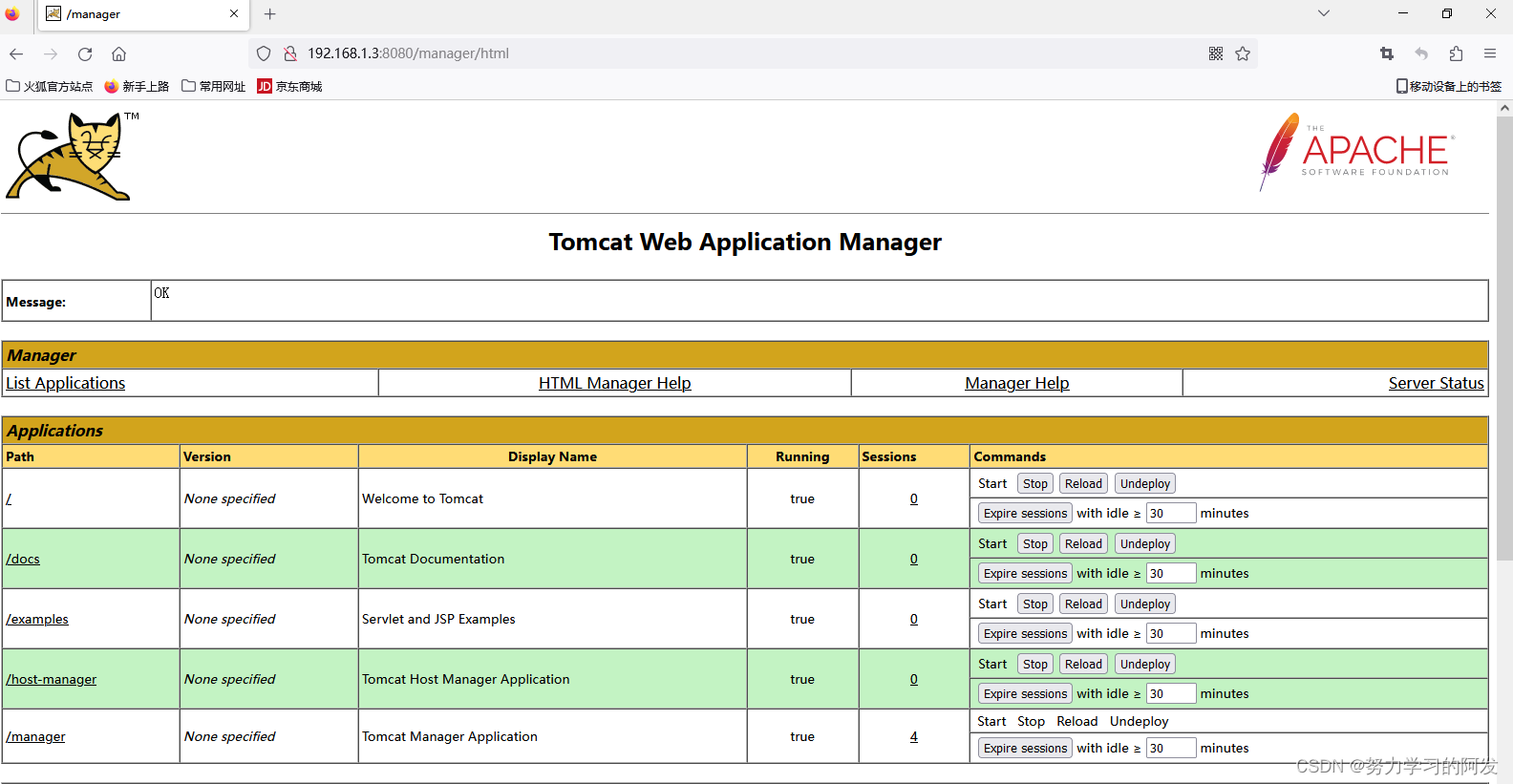This screenshot has height=784, width=1513.
Task: Reload the root Welcome to Tomcat application
Action: pos(1084,484)
